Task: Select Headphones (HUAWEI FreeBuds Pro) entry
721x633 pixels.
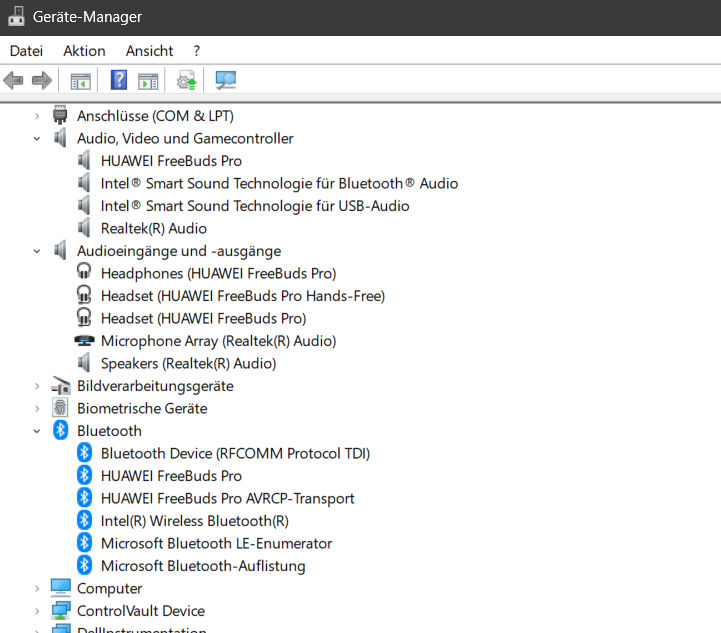Action: click(218, 274)
